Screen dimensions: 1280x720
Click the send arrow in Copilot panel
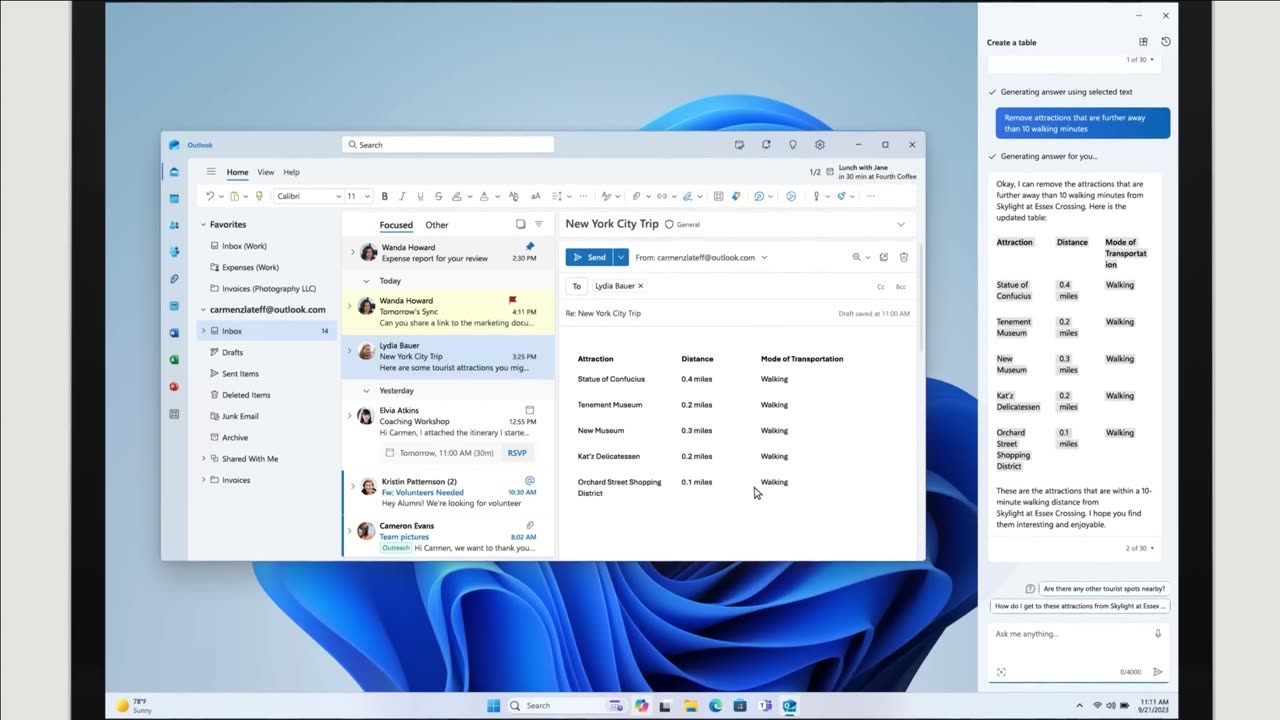tap(1158, 672)
